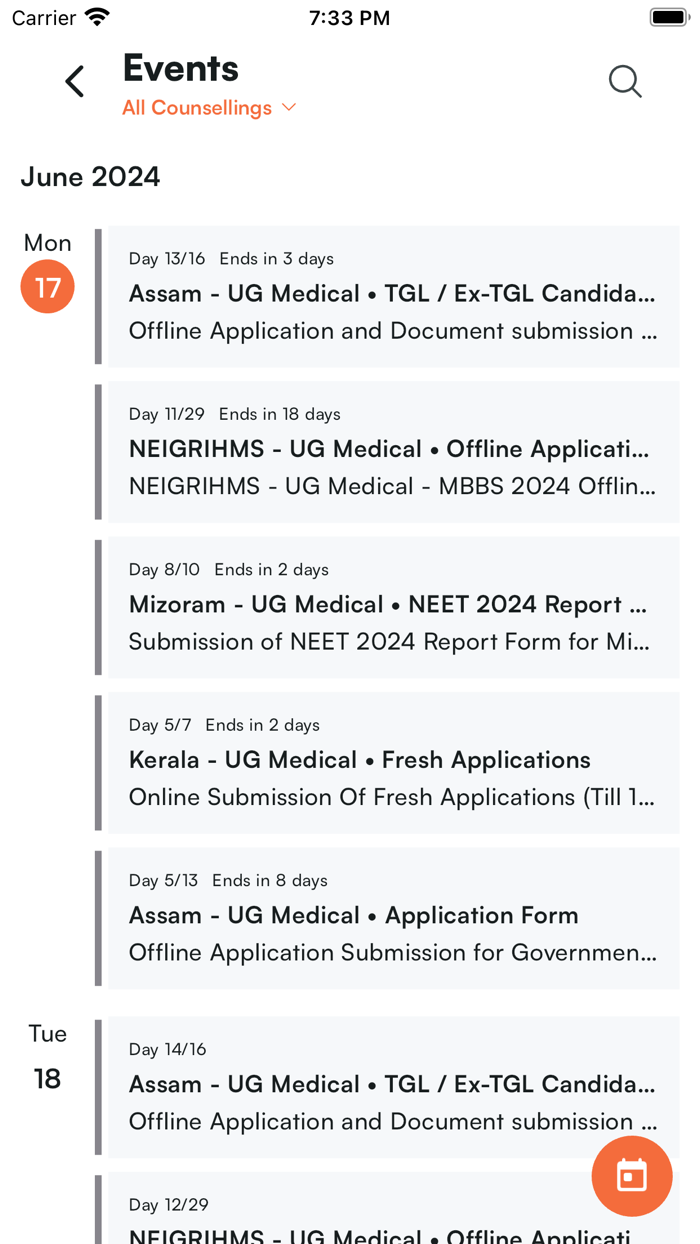Screen dimensions: 700x1244
Task: Open Assam TGL event ending in 3 days
Action: pos(392,295)
